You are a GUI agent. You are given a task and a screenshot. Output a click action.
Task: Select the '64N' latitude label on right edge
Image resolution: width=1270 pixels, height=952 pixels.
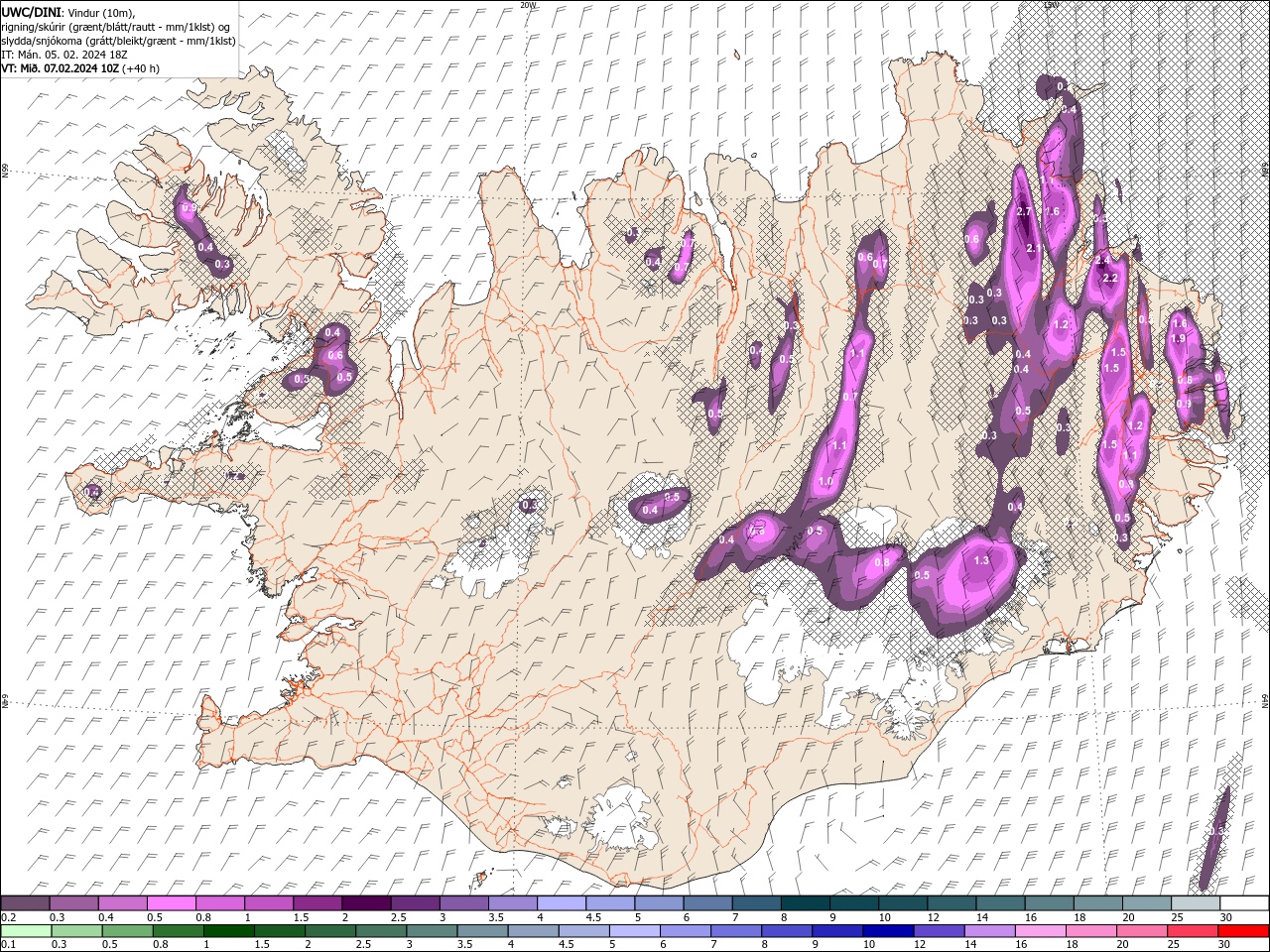pyautogui.click(x=1265, y=699)
